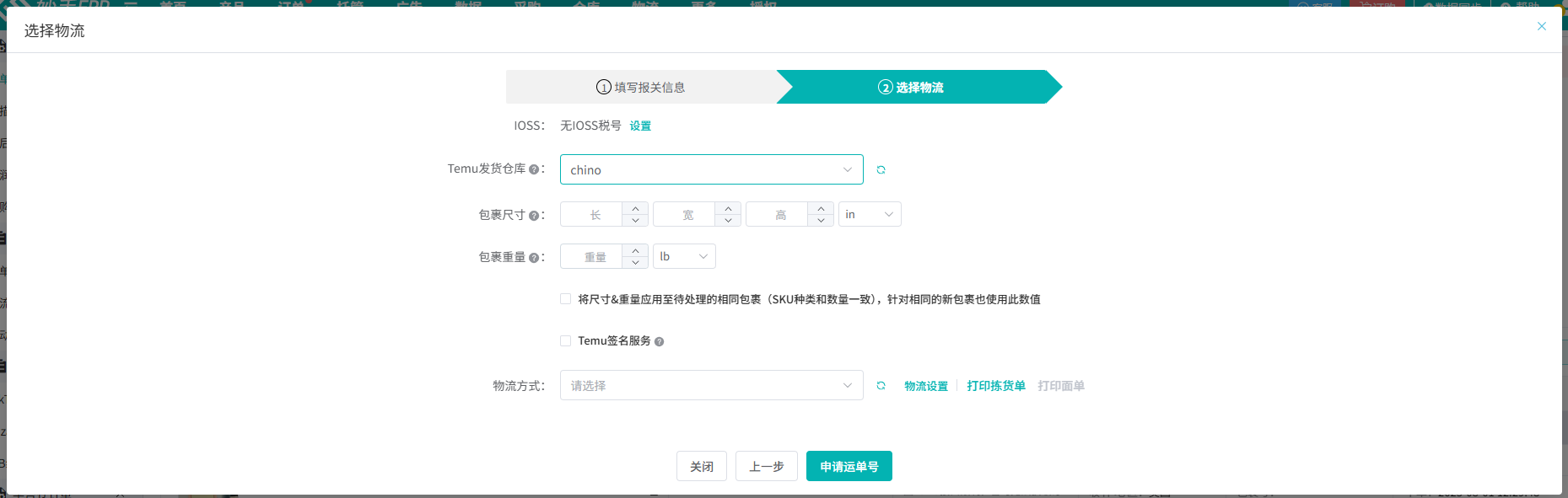Expand the Temu发货仓库 dropdown showing chino
The width and height of the screenshot is (1568, 498).
pos(711,169)
